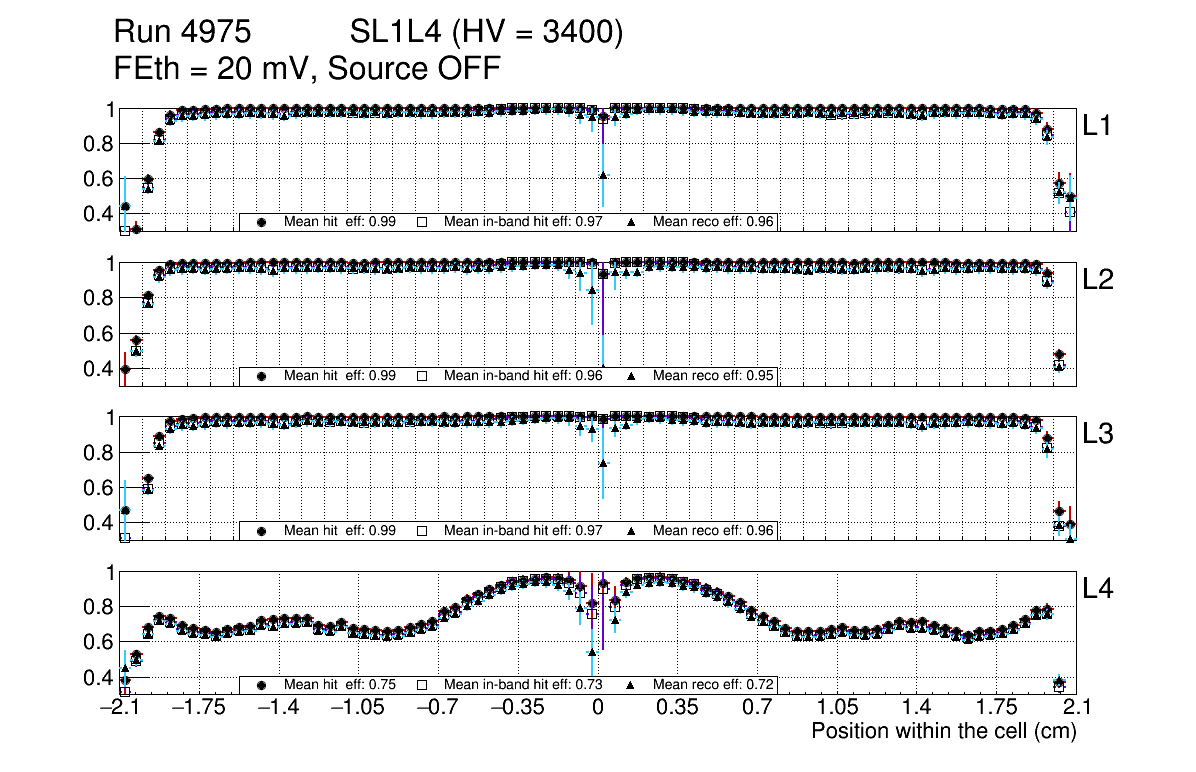Click the open square legend marker in L1 panel
This screenshot has width=1196, height=772.
(422, 222)
